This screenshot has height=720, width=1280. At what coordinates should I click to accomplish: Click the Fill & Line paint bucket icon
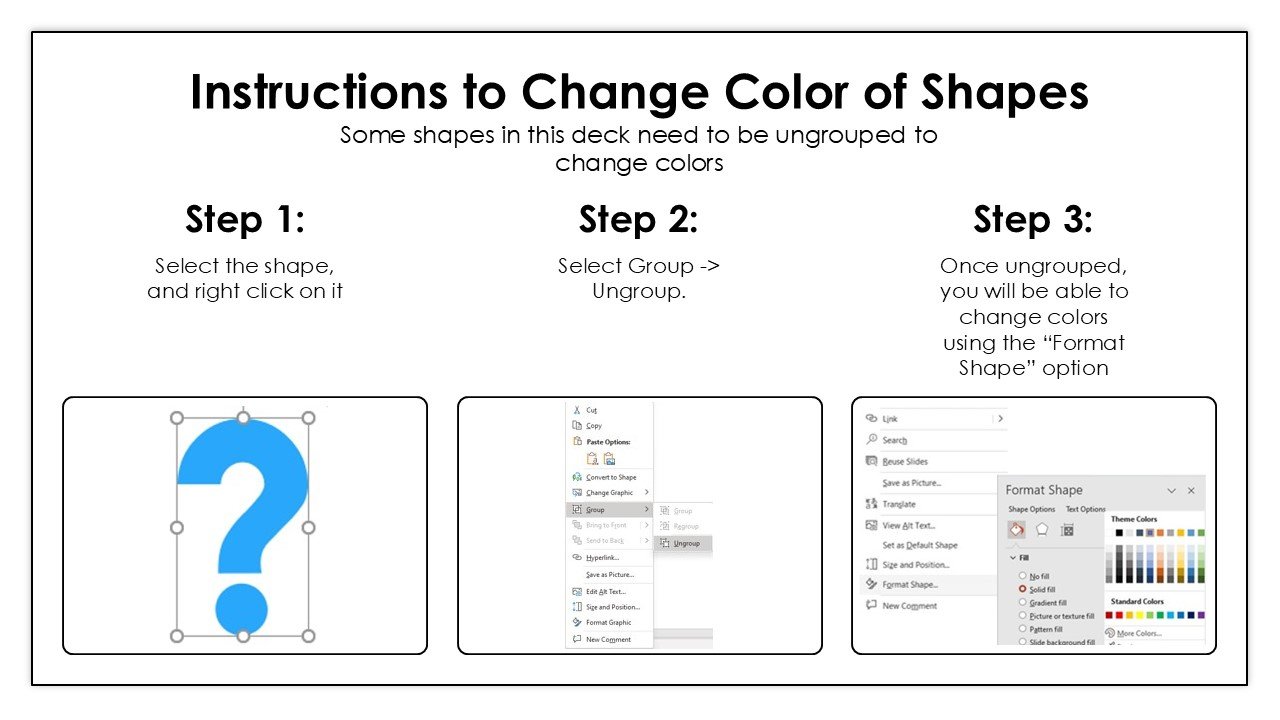(x=1016, y=530)
